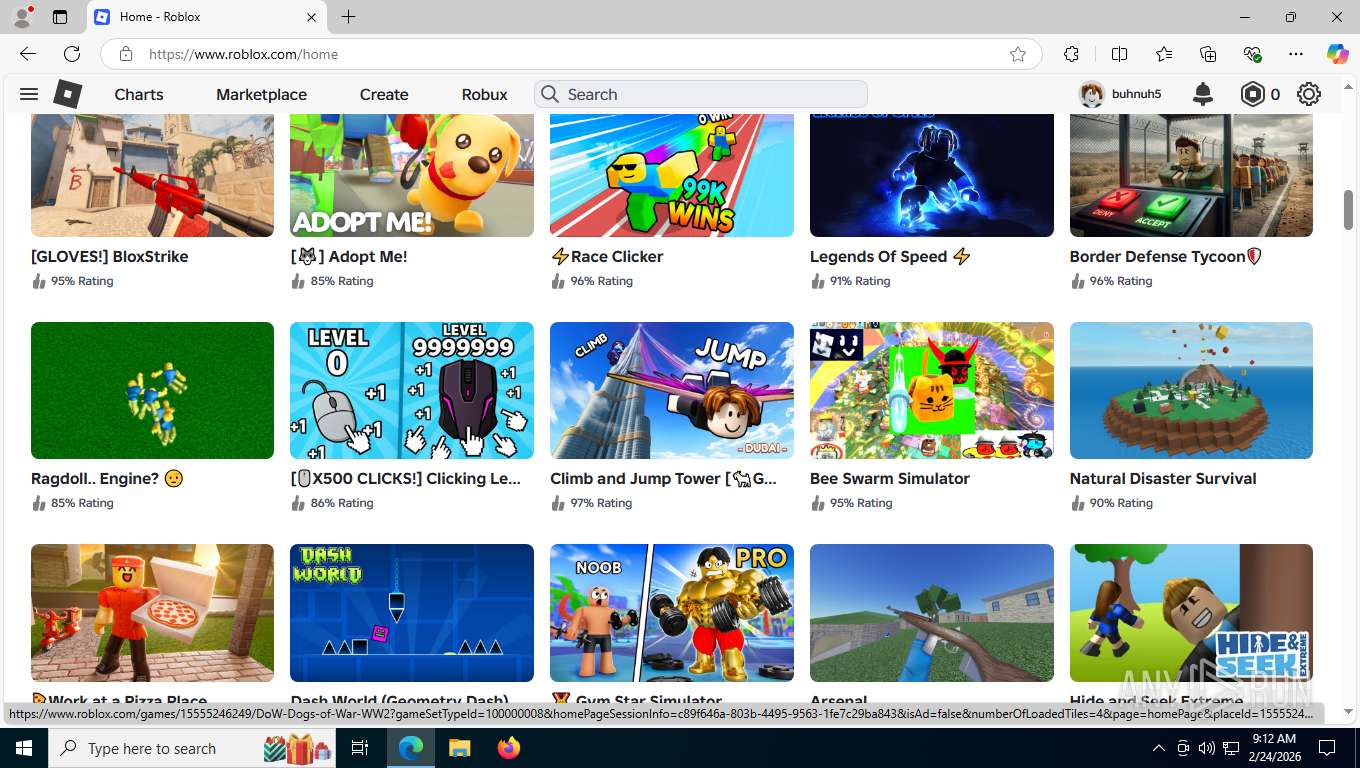Viewport: 1360px width, 768px height.
Task: Click the Arsenal game thumbnail
Action: [932, 612]
